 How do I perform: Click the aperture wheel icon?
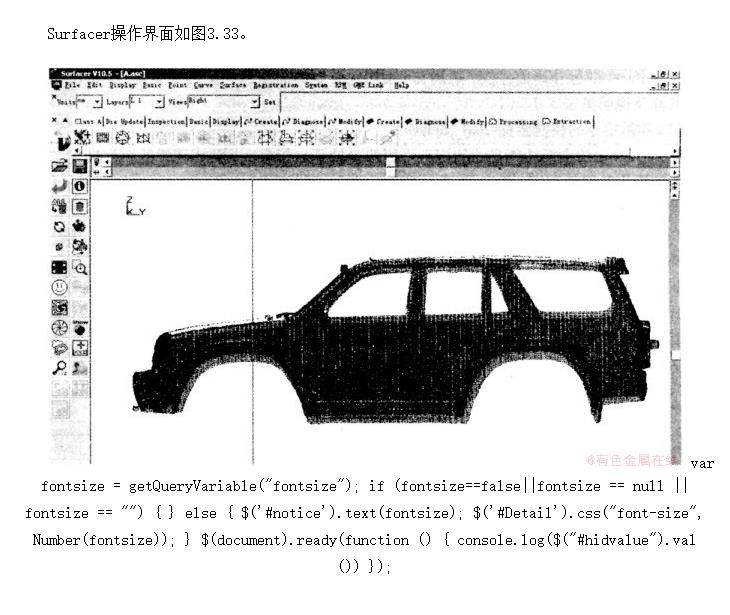coord(59,328)
